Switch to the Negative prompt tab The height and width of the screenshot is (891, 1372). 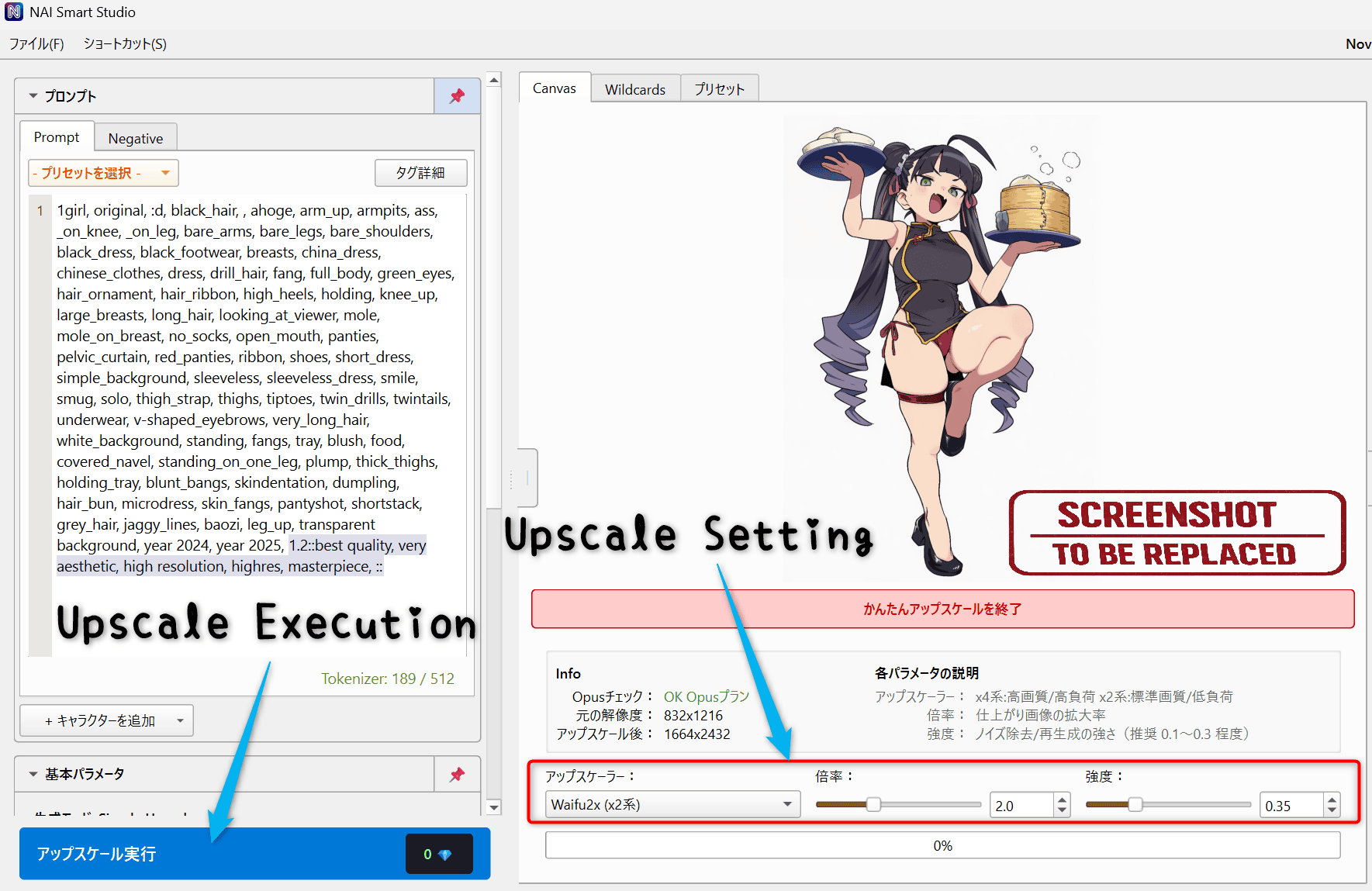point(136,137)
